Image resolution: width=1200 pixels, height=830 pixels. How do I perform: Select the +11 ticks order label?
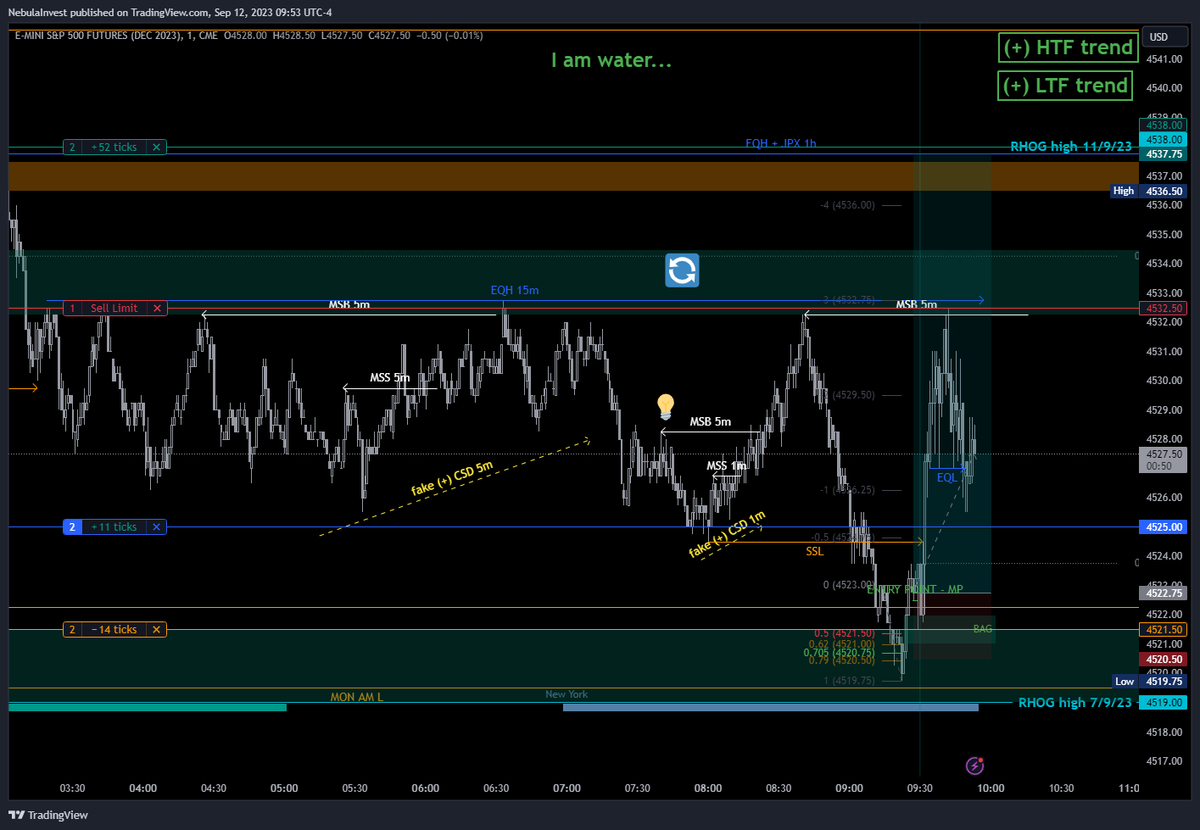pyautogui.click(x=113, y=527)
